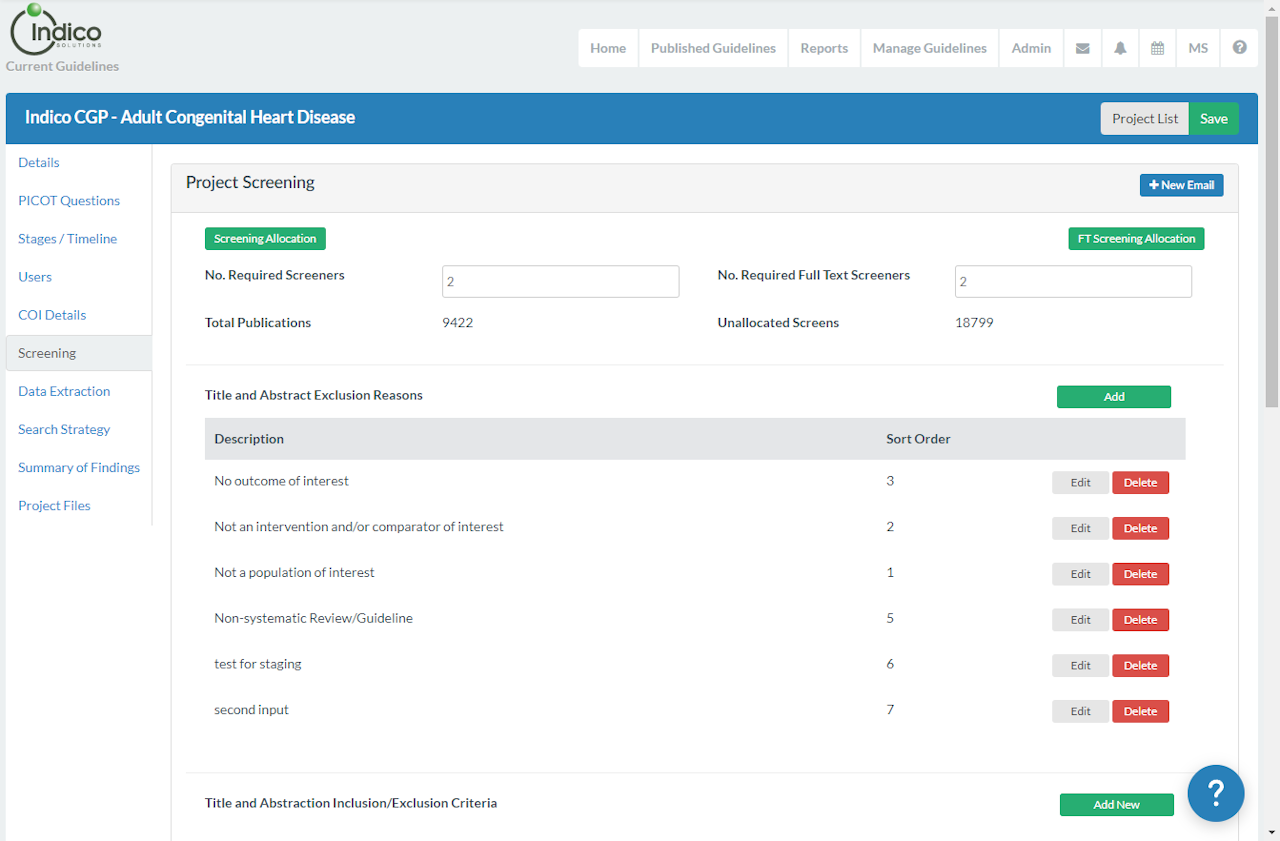
Task: Go to Published Guidelines
Action: (713, 48)
